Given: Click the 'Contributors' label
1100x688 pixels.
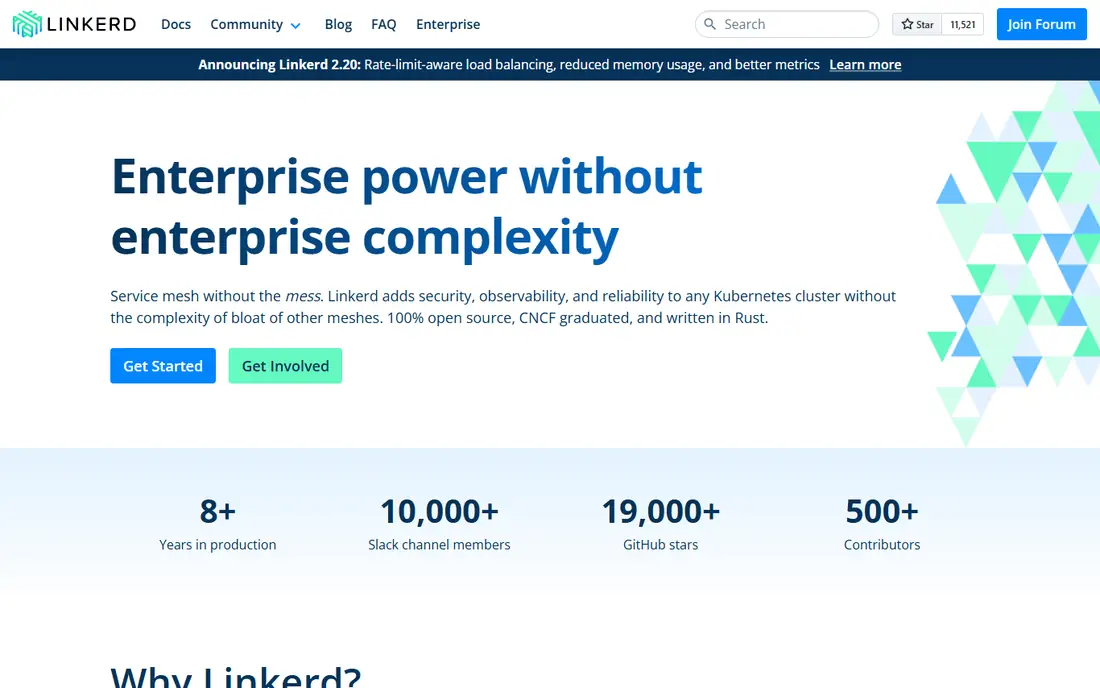Looking at the screenshot, I should pyautogui.click(x=882, y=544).
